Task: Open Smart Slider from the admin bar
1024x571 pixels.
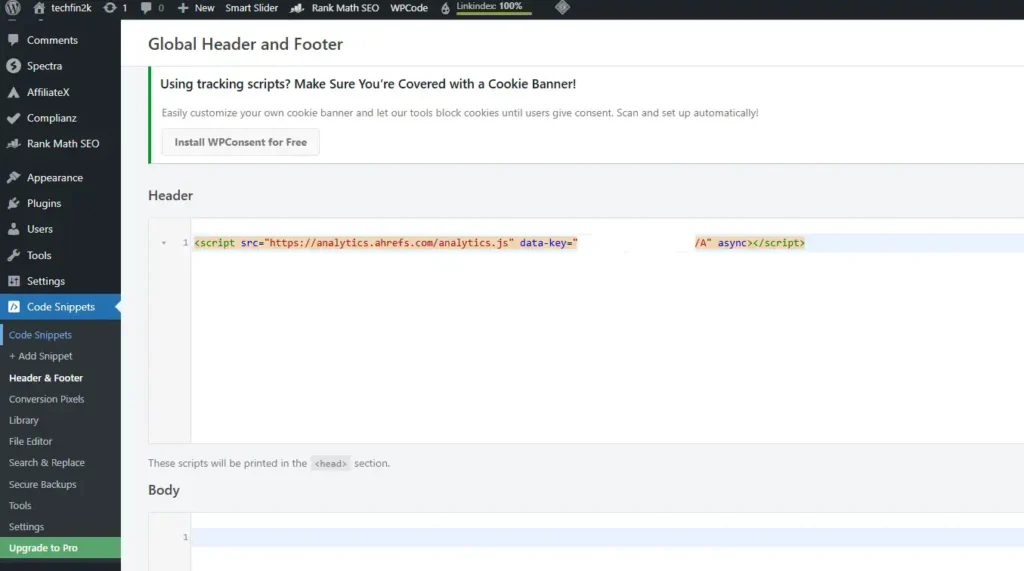Action: pos(251,8)
